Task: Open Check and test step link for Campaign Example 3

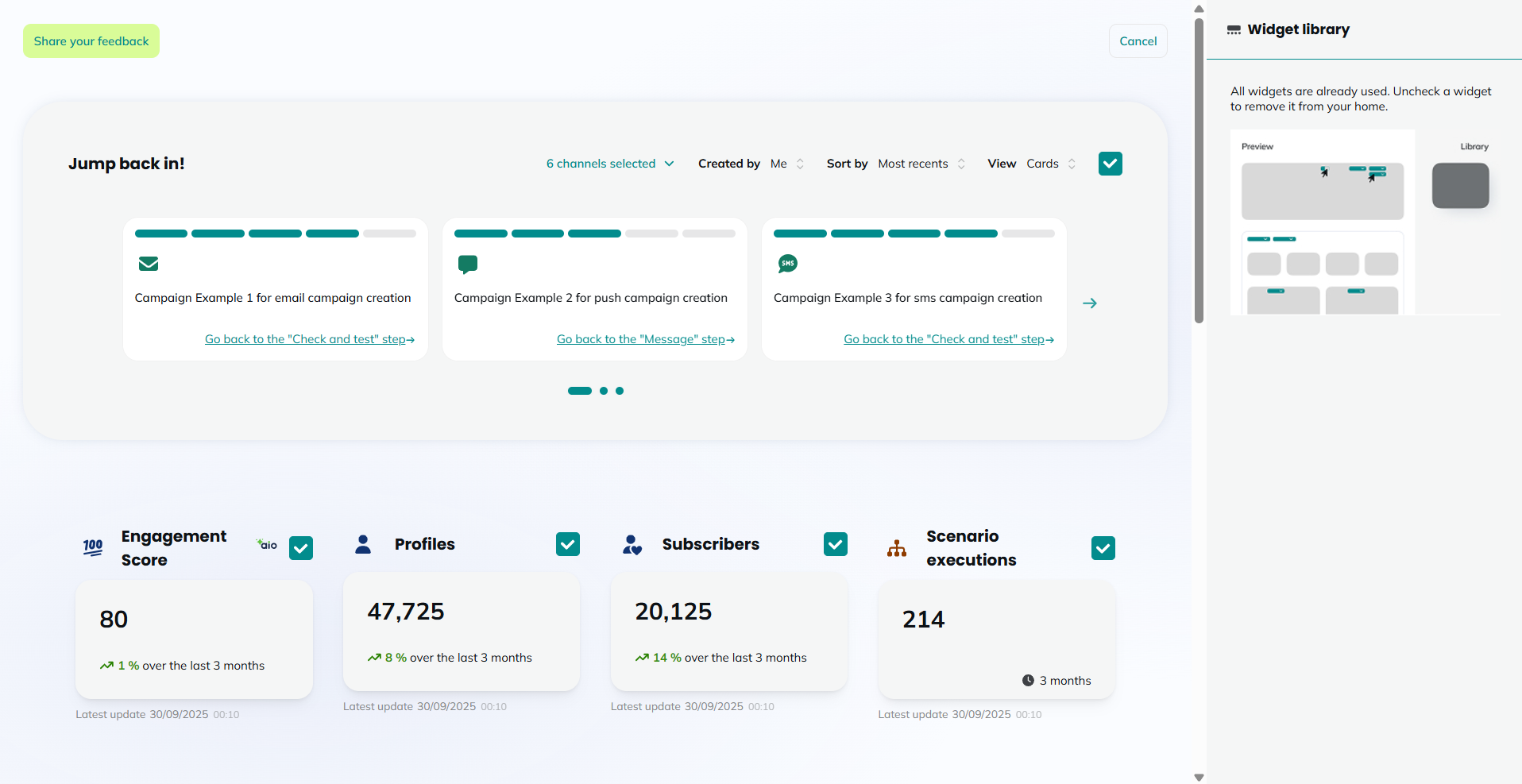Action: [x=949, y=339]
